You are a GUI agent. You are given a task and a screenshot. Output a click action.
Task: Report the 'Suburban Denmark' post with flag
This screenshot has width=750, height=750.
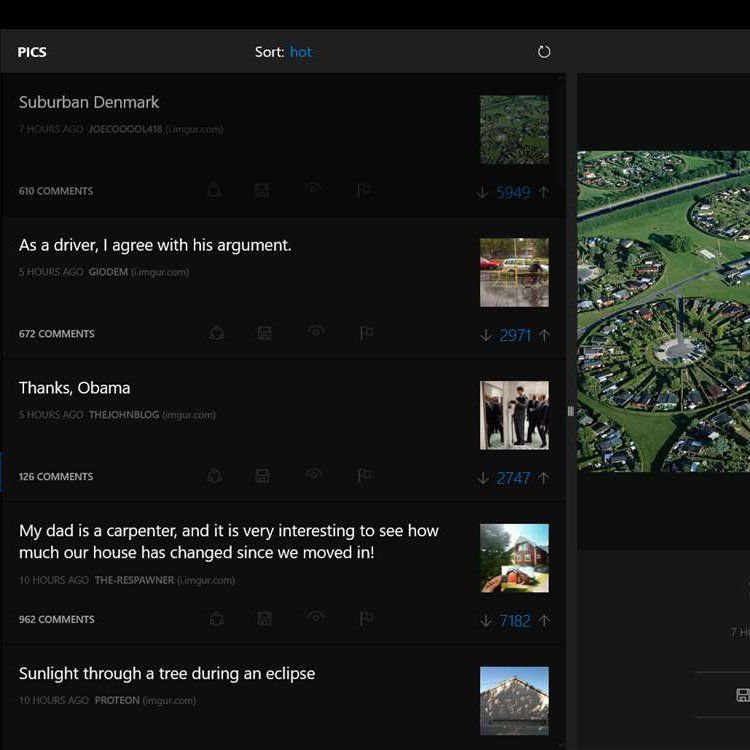pyautogui.click(x=364, y=190)
